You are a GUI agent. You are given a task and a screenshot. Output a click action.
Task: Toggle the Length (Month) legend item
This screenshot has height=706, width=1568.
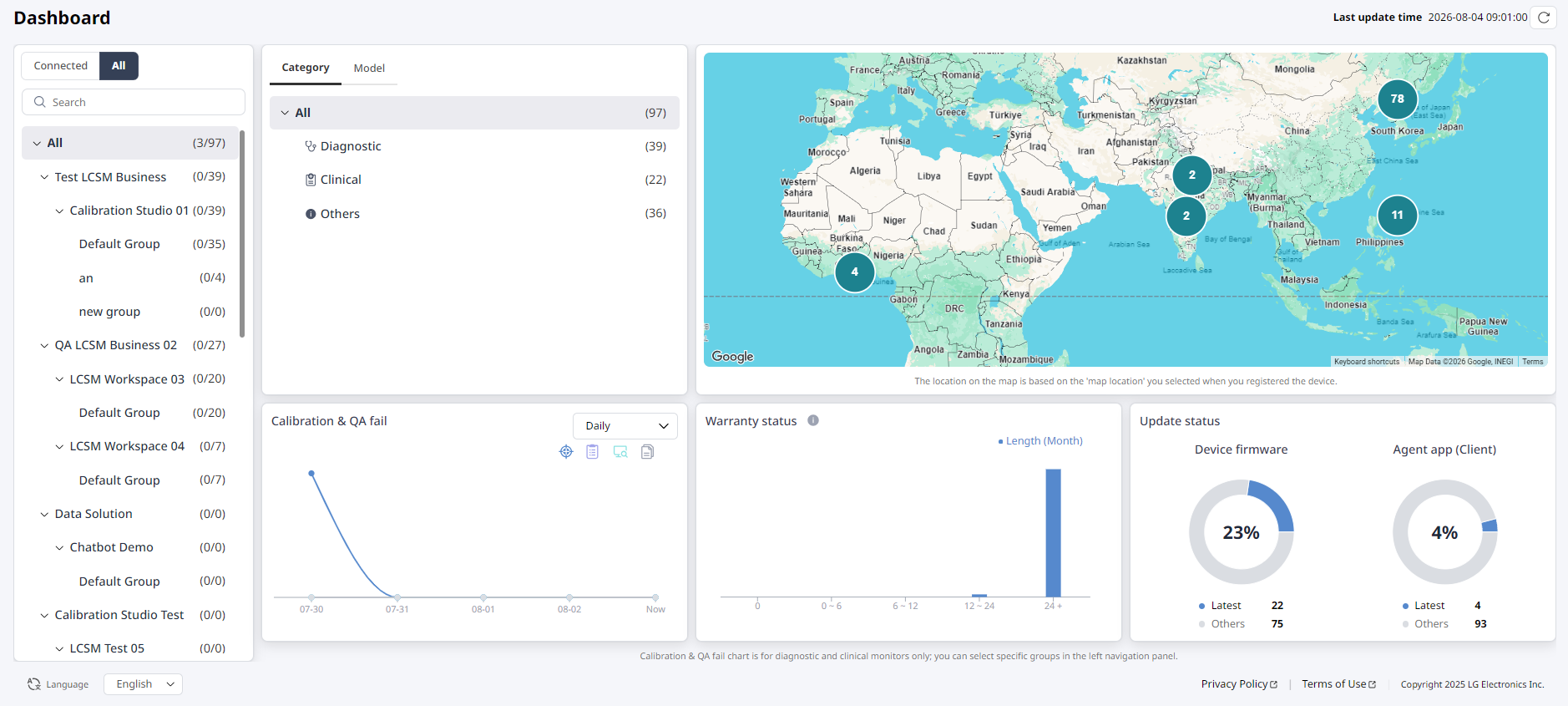1040,441
